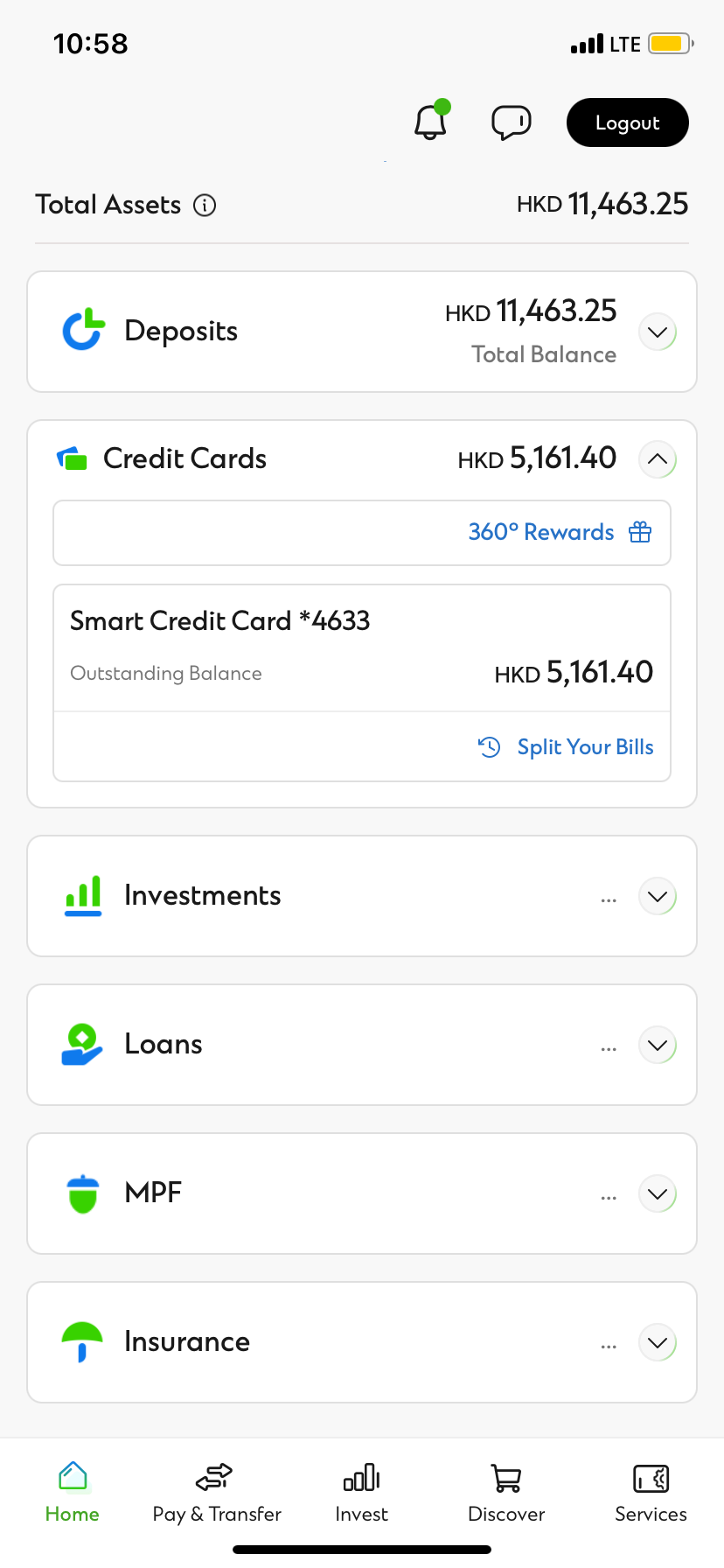The height and width of the screenshot is (1568, 724).
Task: Tap the Total Assets info icon
Action: [205, 206]
